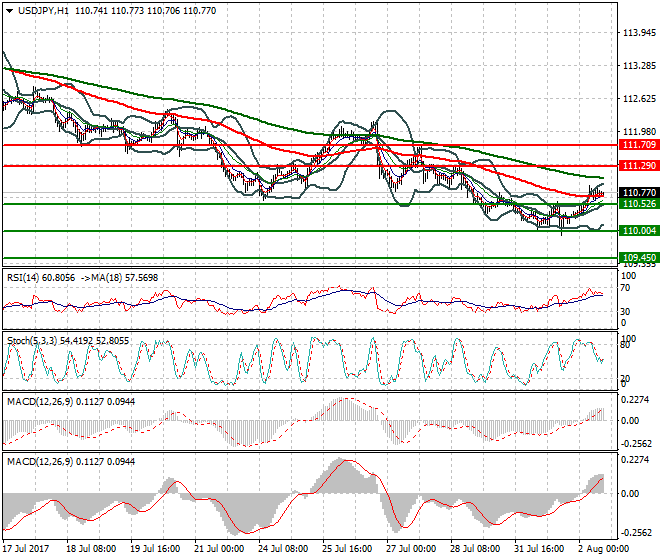Viewport: 660px width, 560px height.
Task: Click the 112.625 price axis value
Action: coord(639,99)
